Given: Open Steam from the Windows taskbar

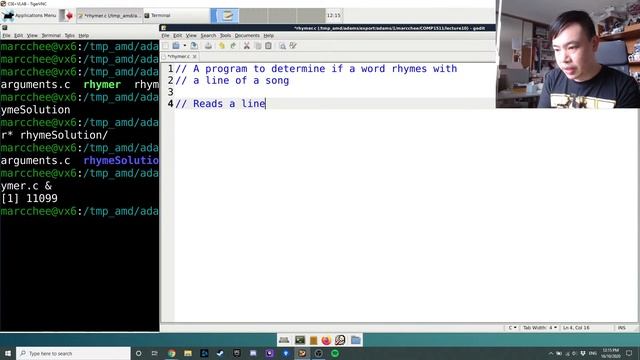Looking at the screenshot, I should point(220,353).
